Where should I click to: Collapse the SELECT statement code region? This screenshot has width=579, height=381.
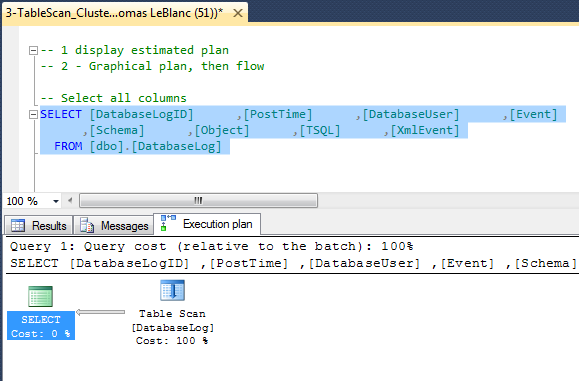pos(34,114)
